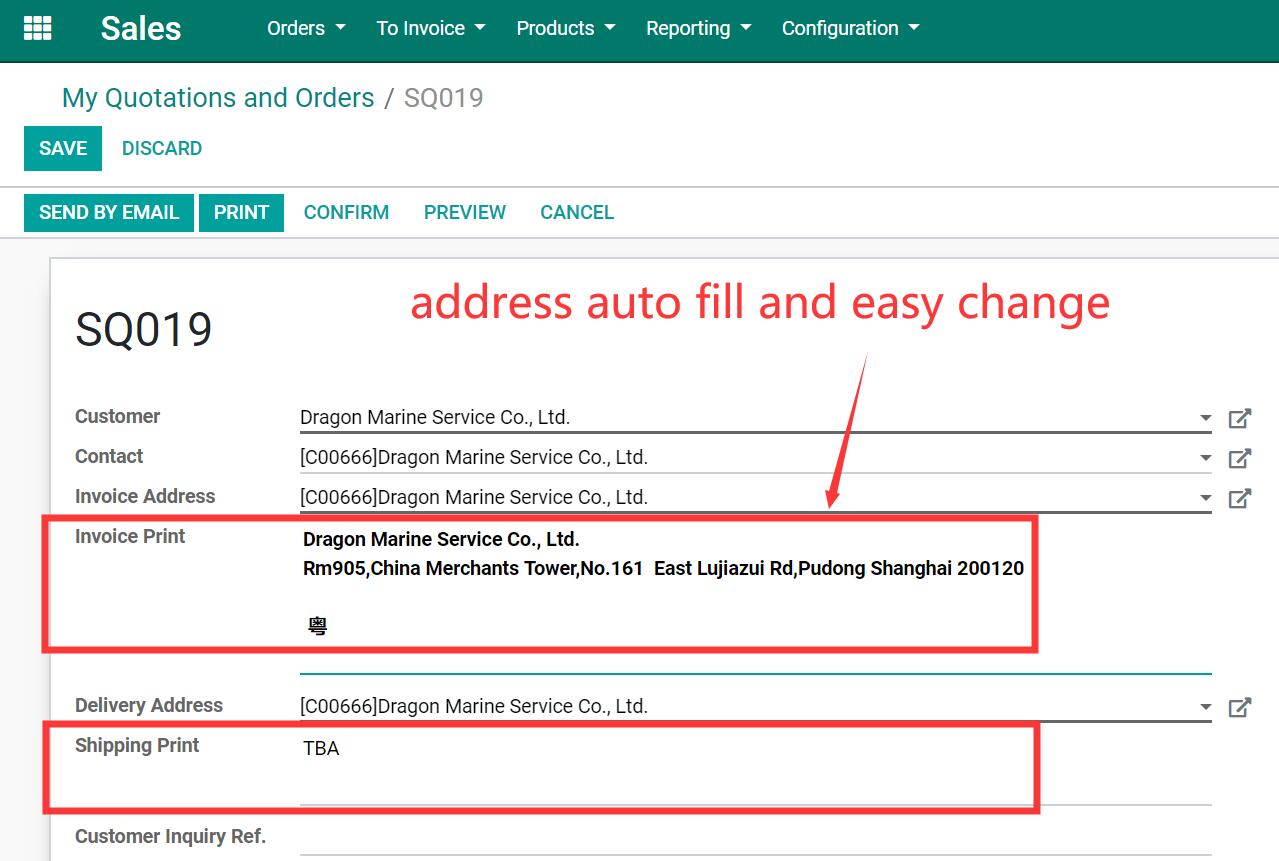Viewport: 1279px width, 861px height.
Task: Click the Shipping Print field label
Action: point(137,745)
